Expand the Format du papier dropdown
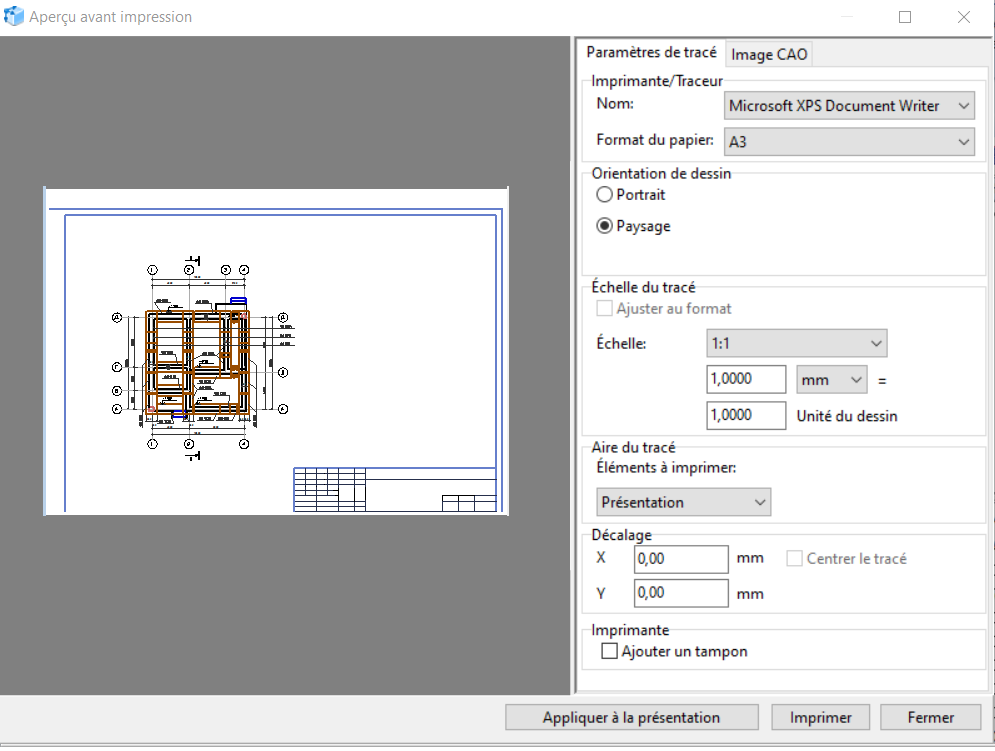This screenshot has height=751, width=995. click(848, 142)
